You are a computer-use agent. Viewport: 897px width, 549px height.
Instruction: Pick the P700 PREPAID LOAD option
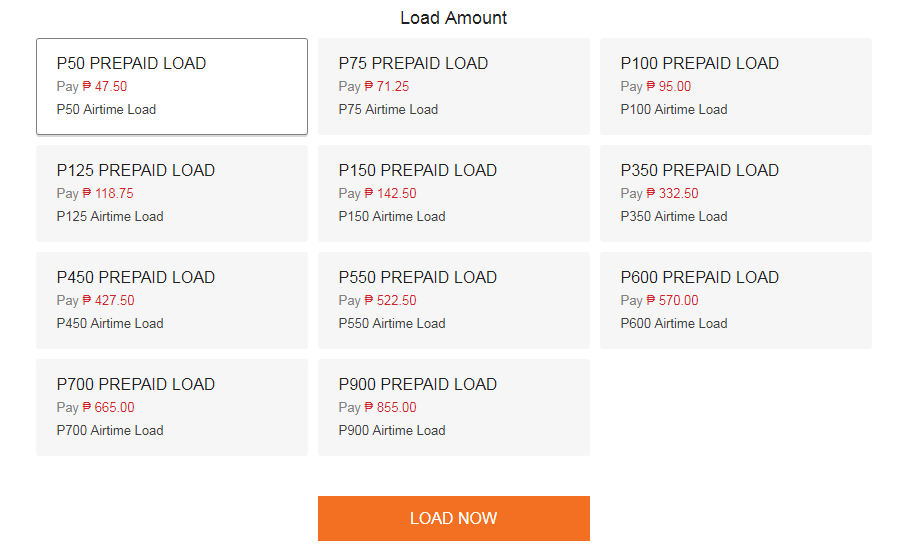click(x=171, y=407)
